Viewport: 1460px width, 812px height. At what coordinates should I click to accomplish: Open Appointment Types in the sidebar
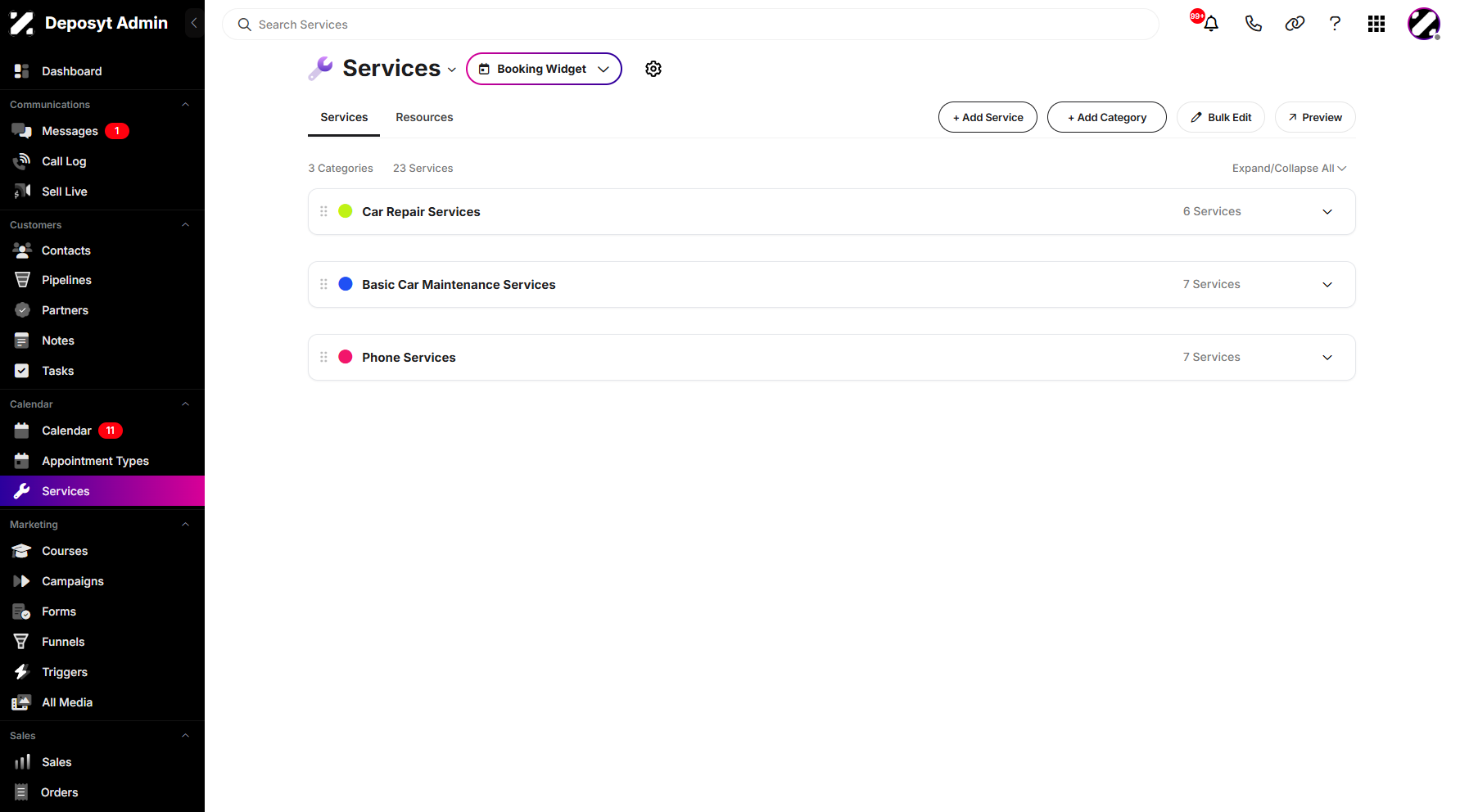tap(102, 461)
